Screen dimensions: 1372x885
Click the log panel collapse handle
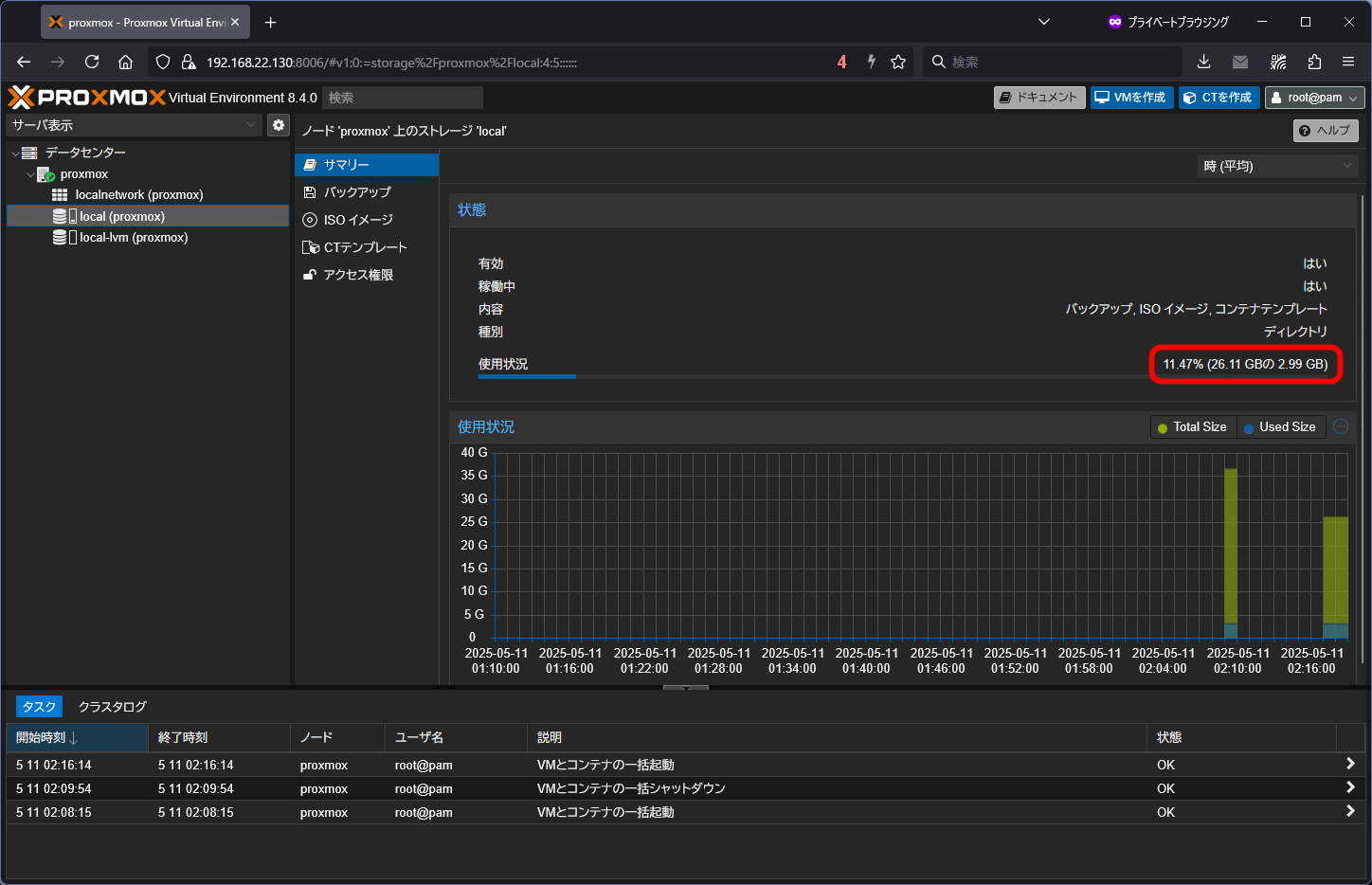pos(686,687)
